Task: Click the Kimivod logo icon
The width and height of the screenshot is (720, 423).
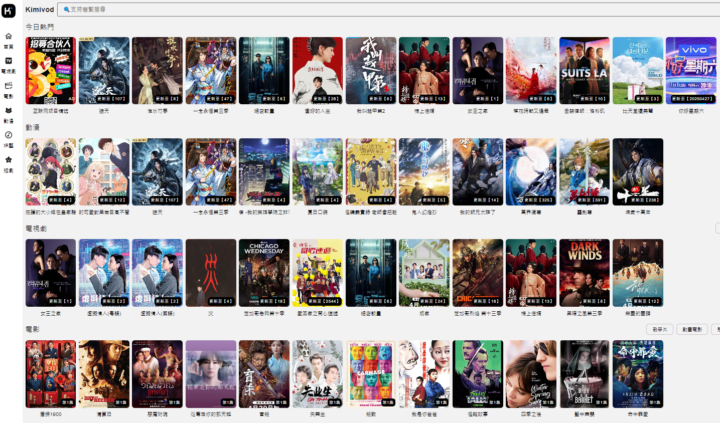Action: click(8, 9)
